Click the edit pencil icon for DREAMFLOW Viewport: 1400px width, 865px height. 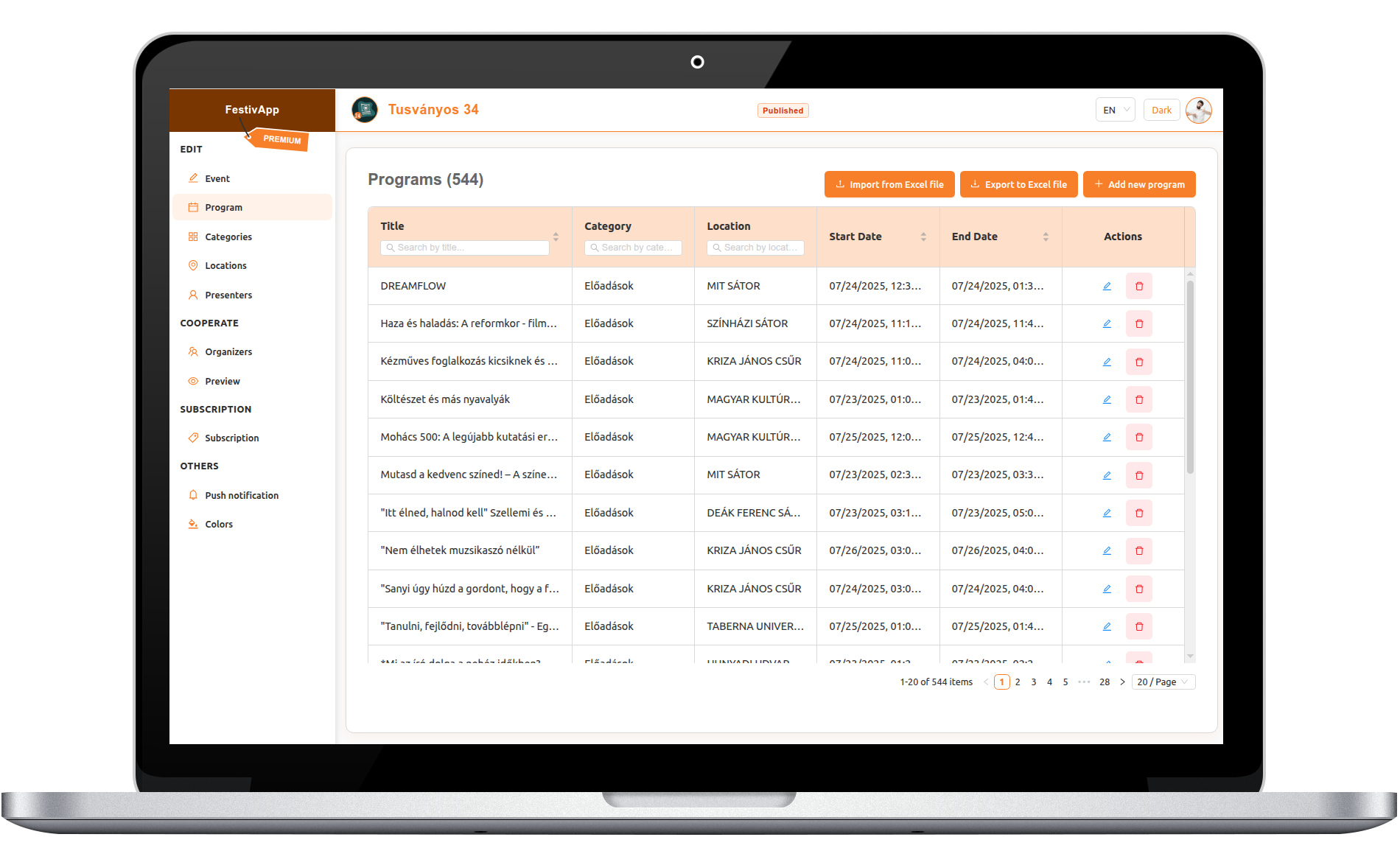tap(1107, 286)
